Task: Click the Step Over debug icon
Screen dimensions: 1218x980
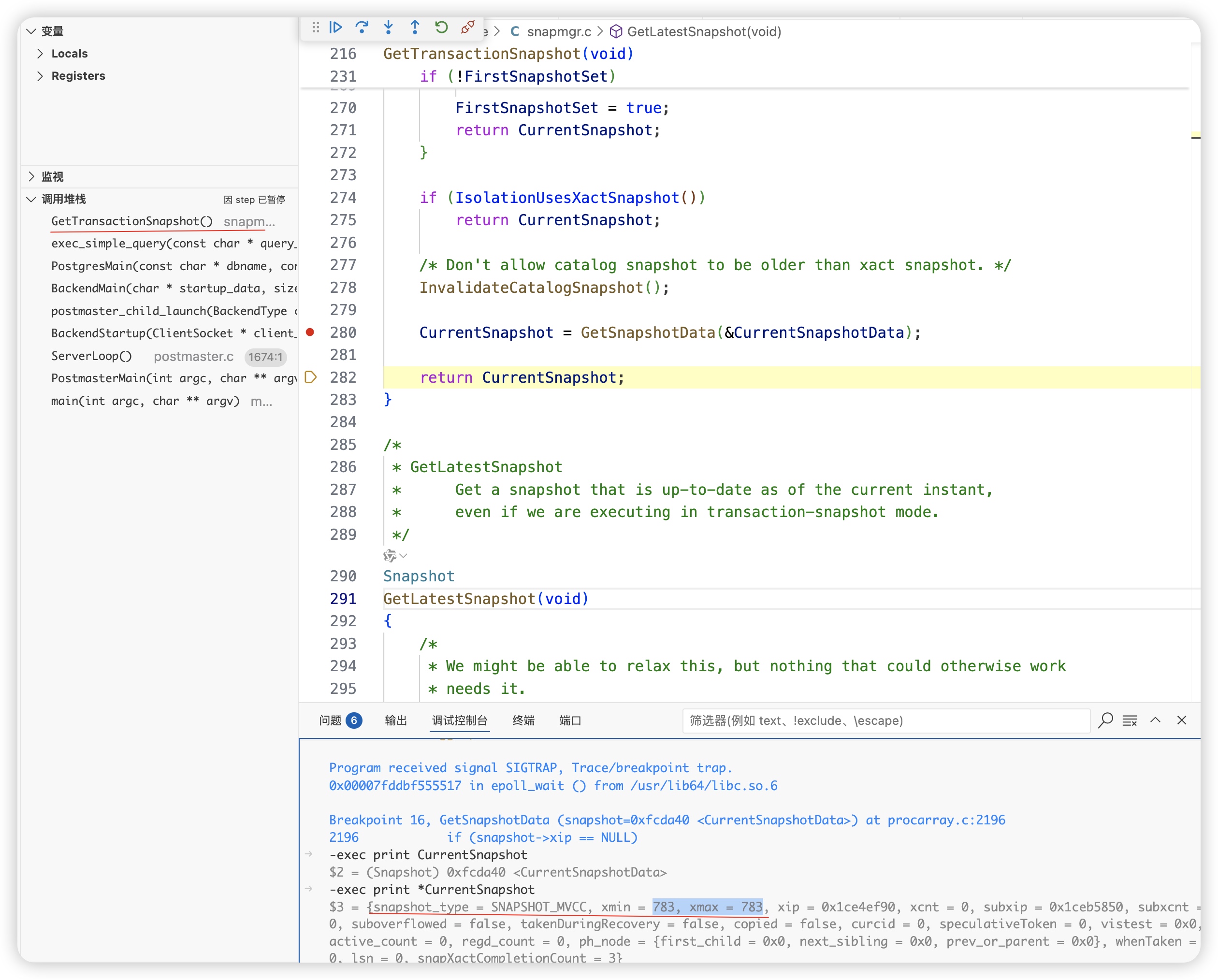Action: (x=362, y=27)
